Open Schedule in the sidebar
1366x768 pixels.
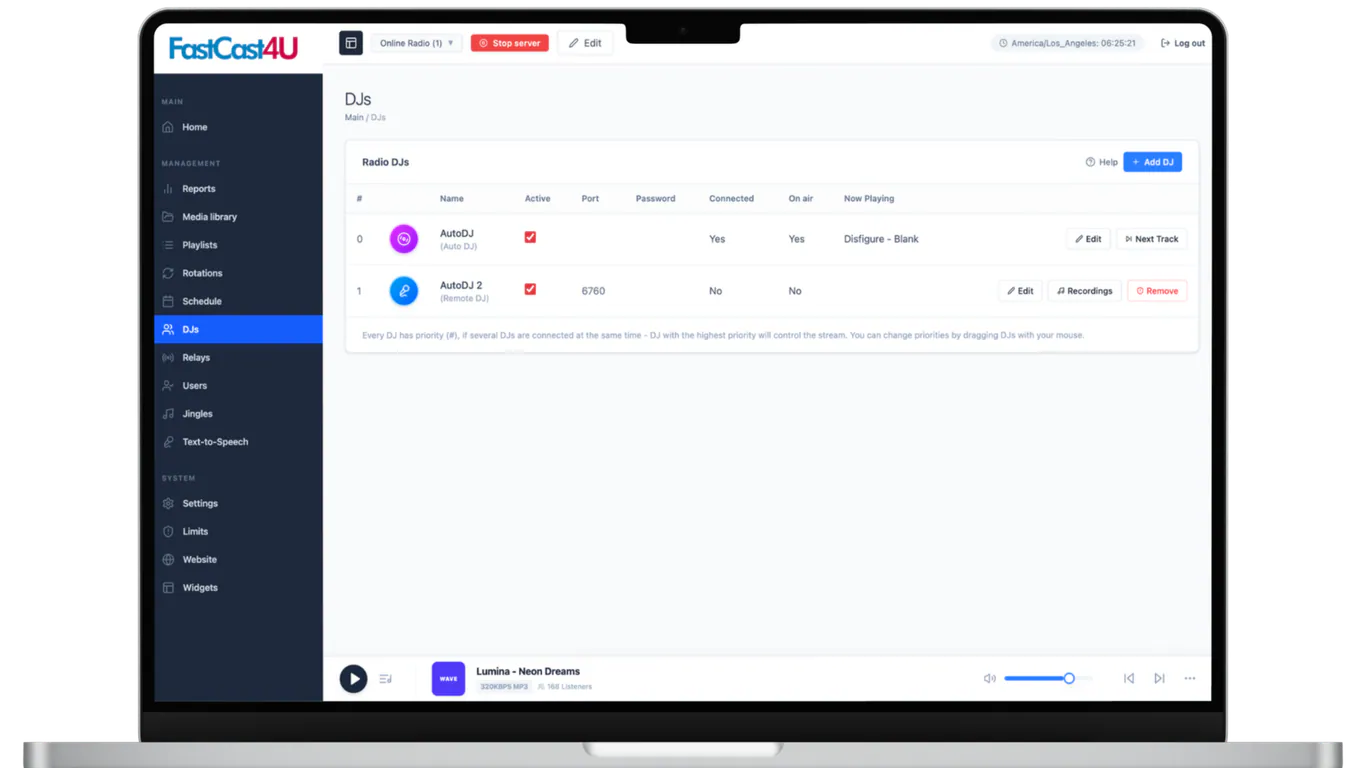coord(238,301)
